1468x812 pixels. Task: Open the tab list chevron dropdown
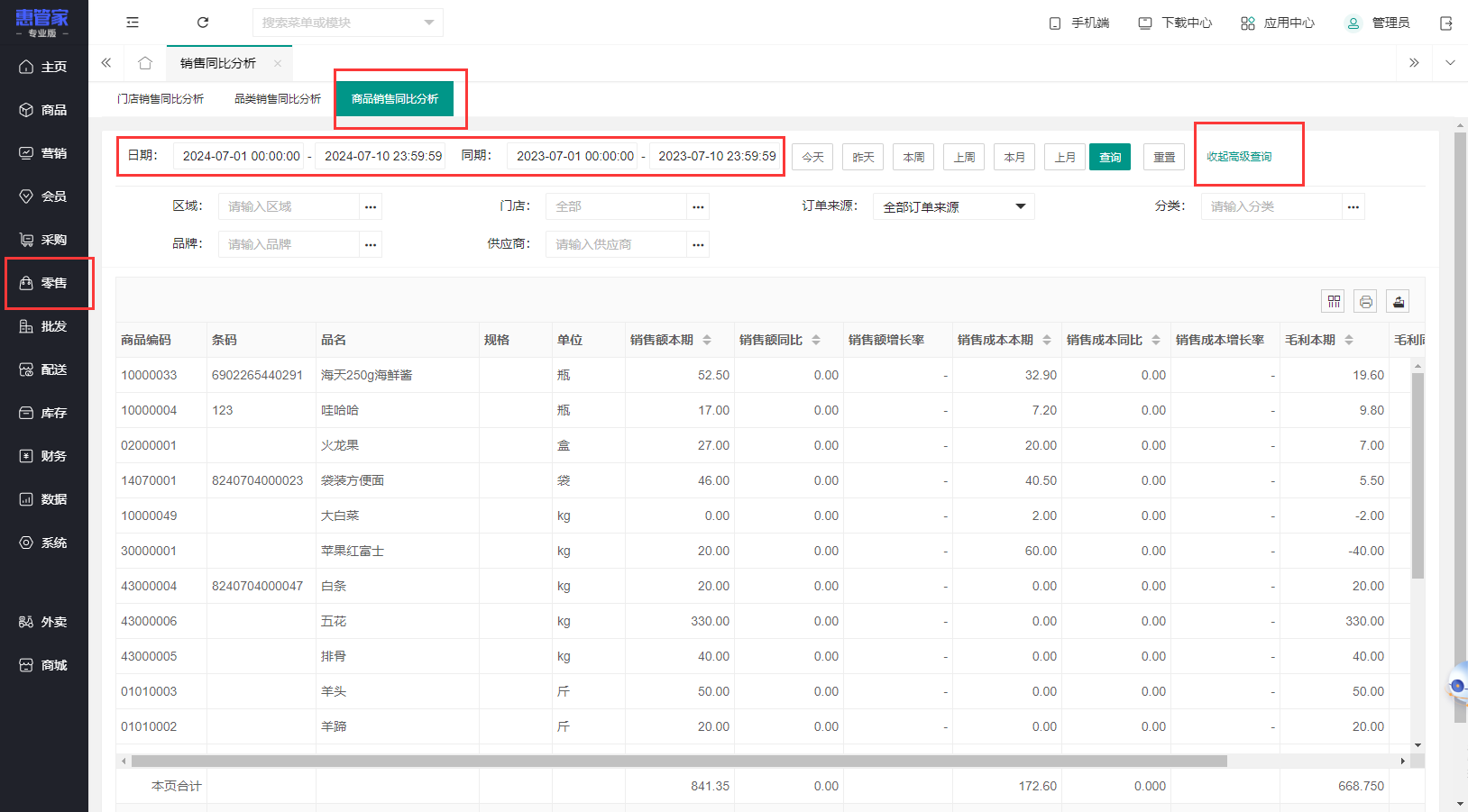[1450, 63]
